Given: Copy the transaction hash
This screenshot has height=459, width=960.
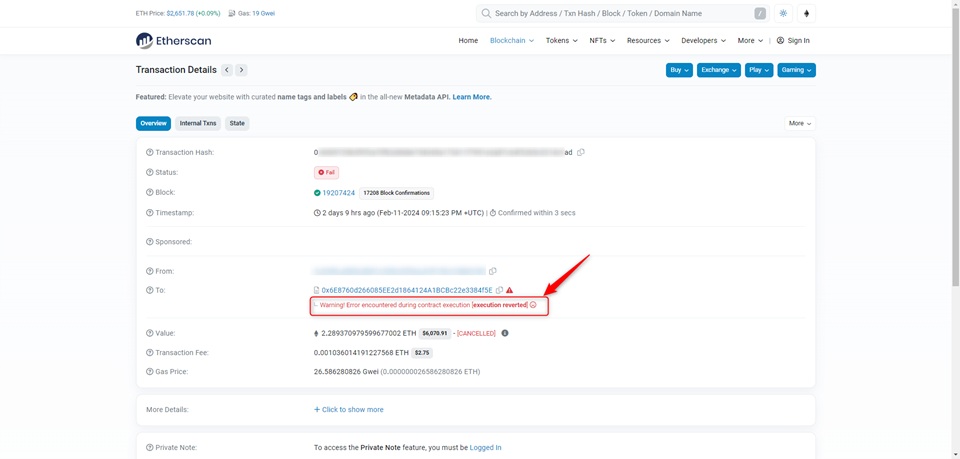Looking at the screenshot, I should (x=581, y=153).
